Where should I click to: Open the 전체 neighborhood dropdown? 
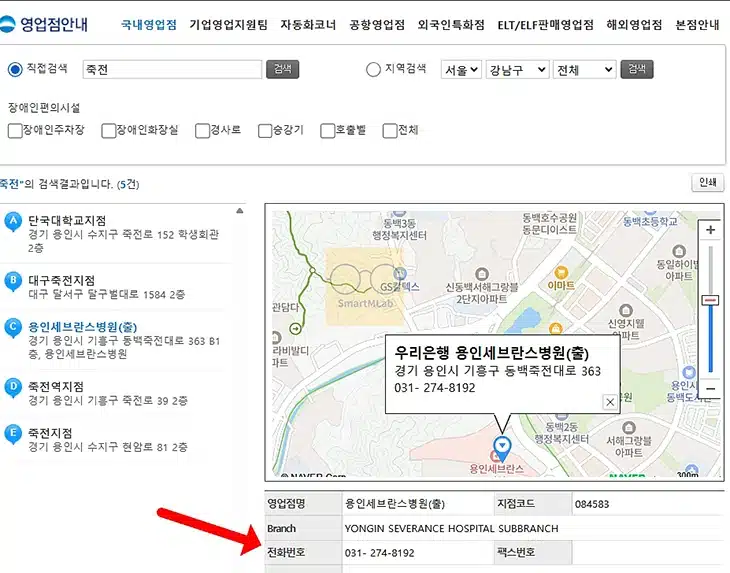click(585, 70)
